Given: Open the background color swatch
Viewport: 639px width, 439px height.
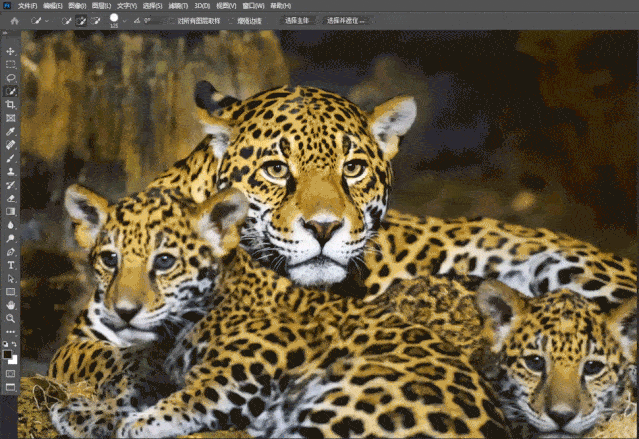Looking at the screenshot, I should tap(14, 360).
